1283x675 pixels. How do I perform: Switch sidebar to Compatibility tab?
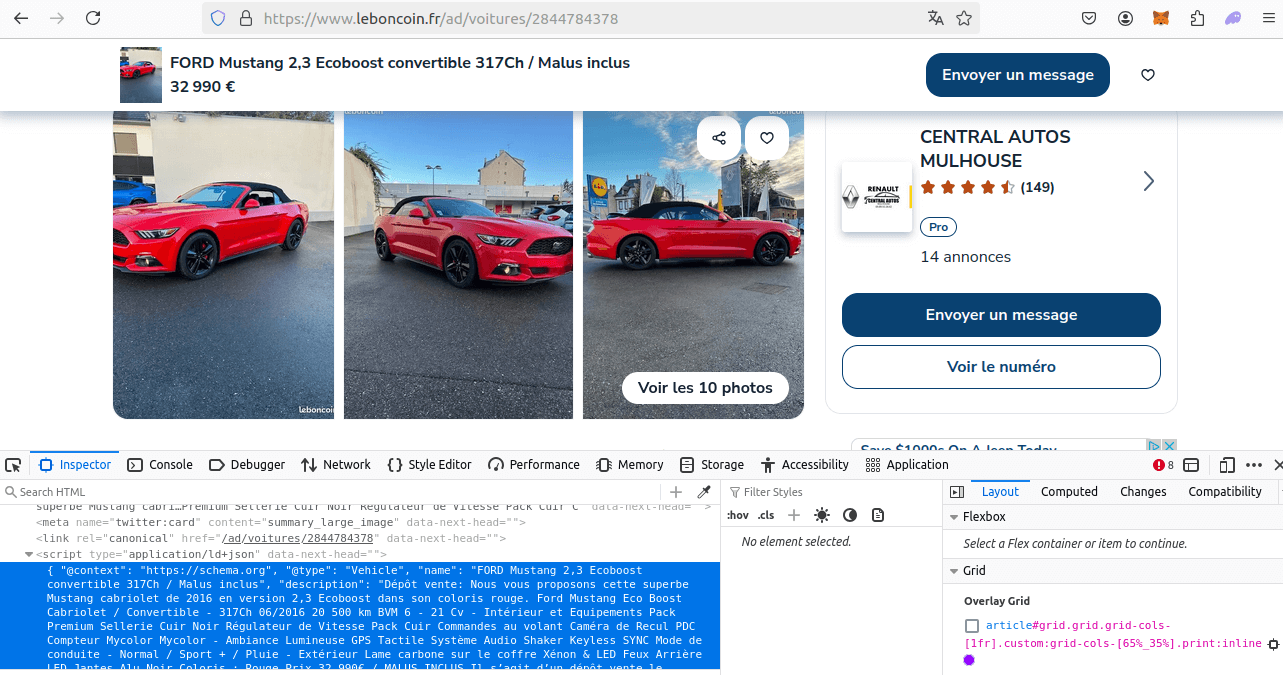(1225, 492)
